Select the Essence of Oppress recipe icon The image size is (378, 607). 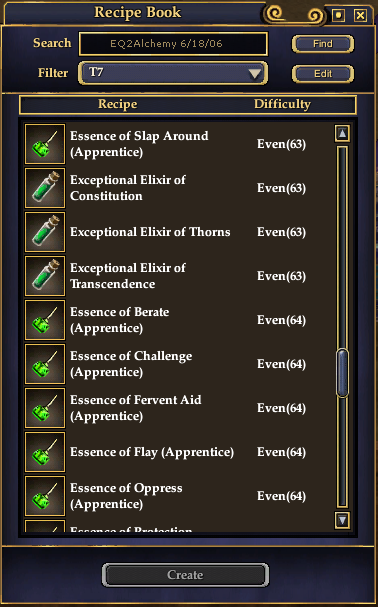pos(45,496)
